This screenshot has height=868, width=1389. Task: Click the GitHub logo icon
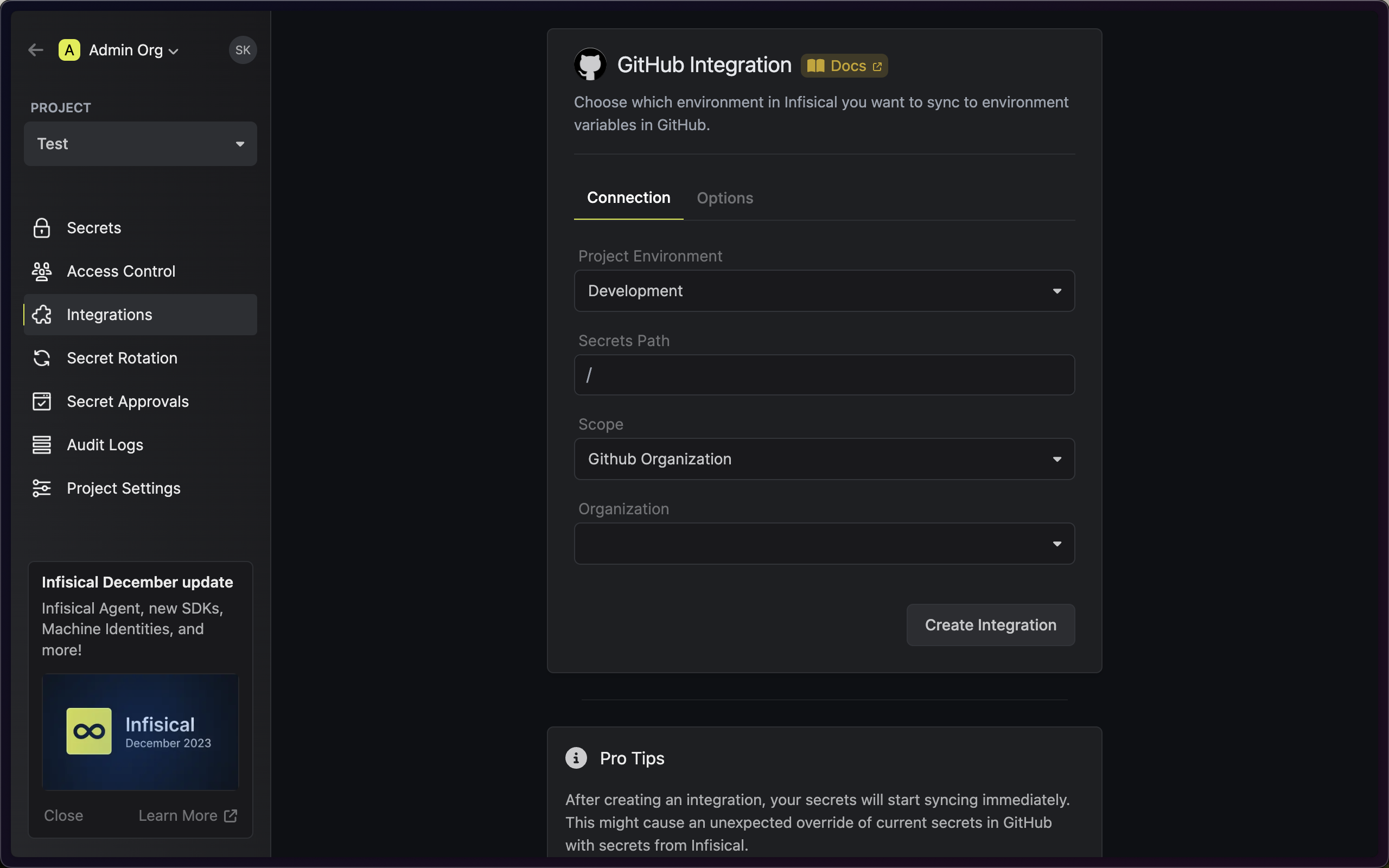(590, 65)
